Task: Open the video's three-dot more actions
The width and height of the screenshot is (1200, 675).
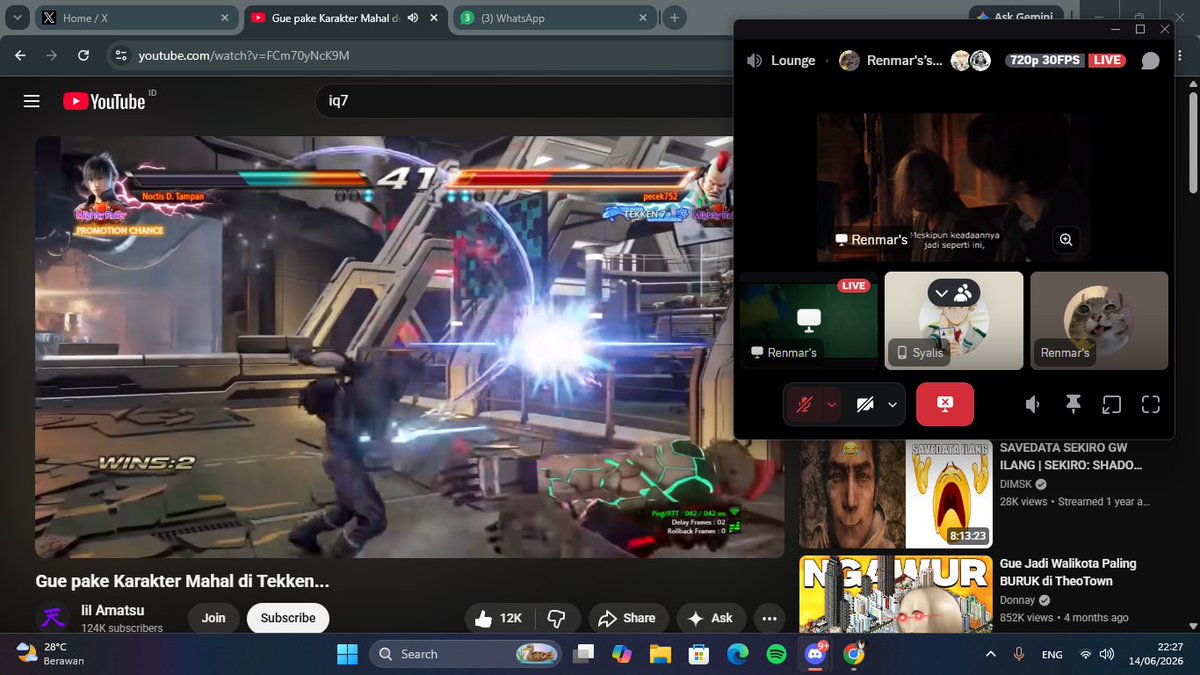Action: 769,618
